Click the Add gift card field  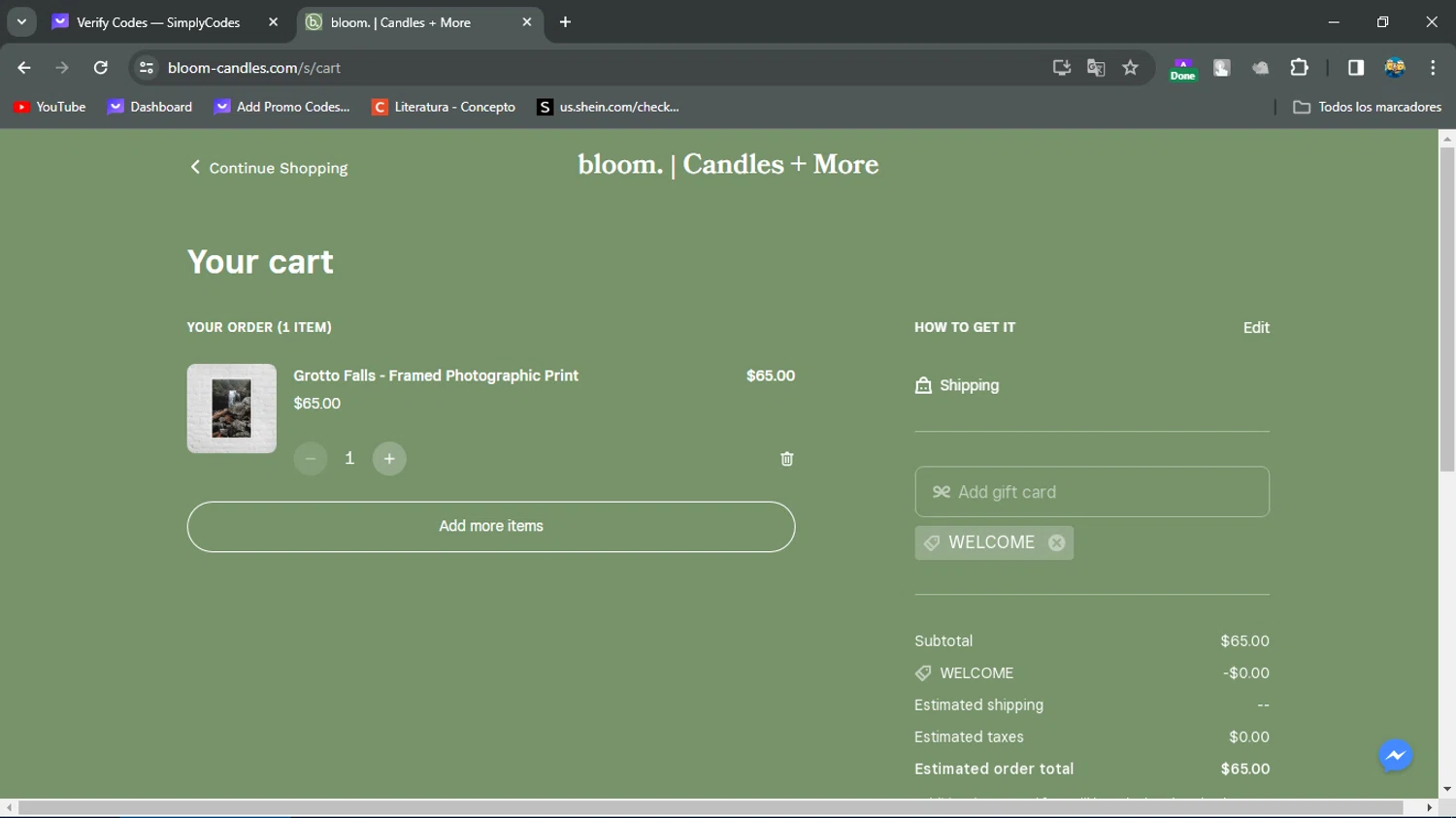(1092, 492)
